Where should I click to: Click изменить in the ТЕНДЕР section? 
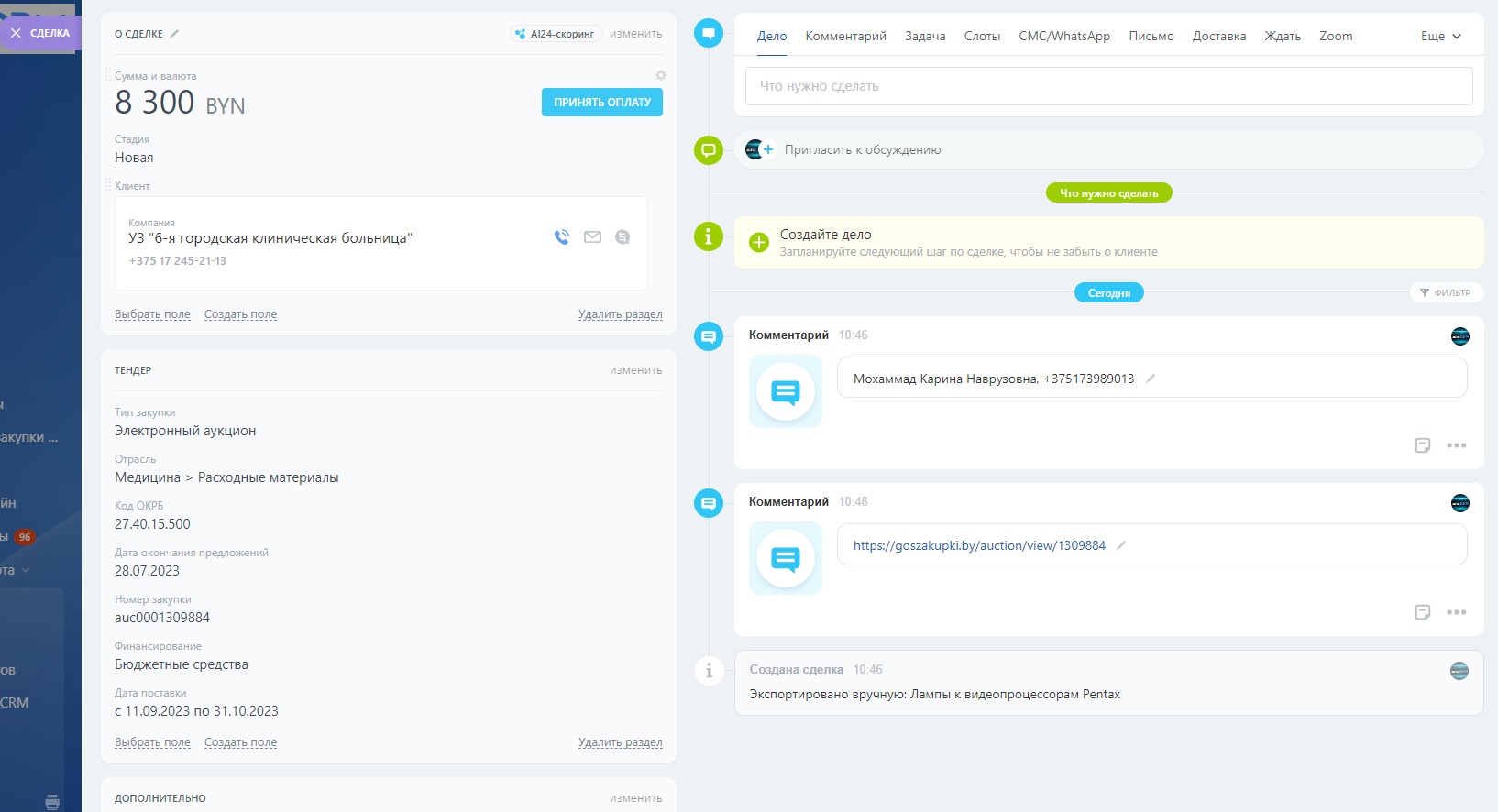[x=635, y=370]
